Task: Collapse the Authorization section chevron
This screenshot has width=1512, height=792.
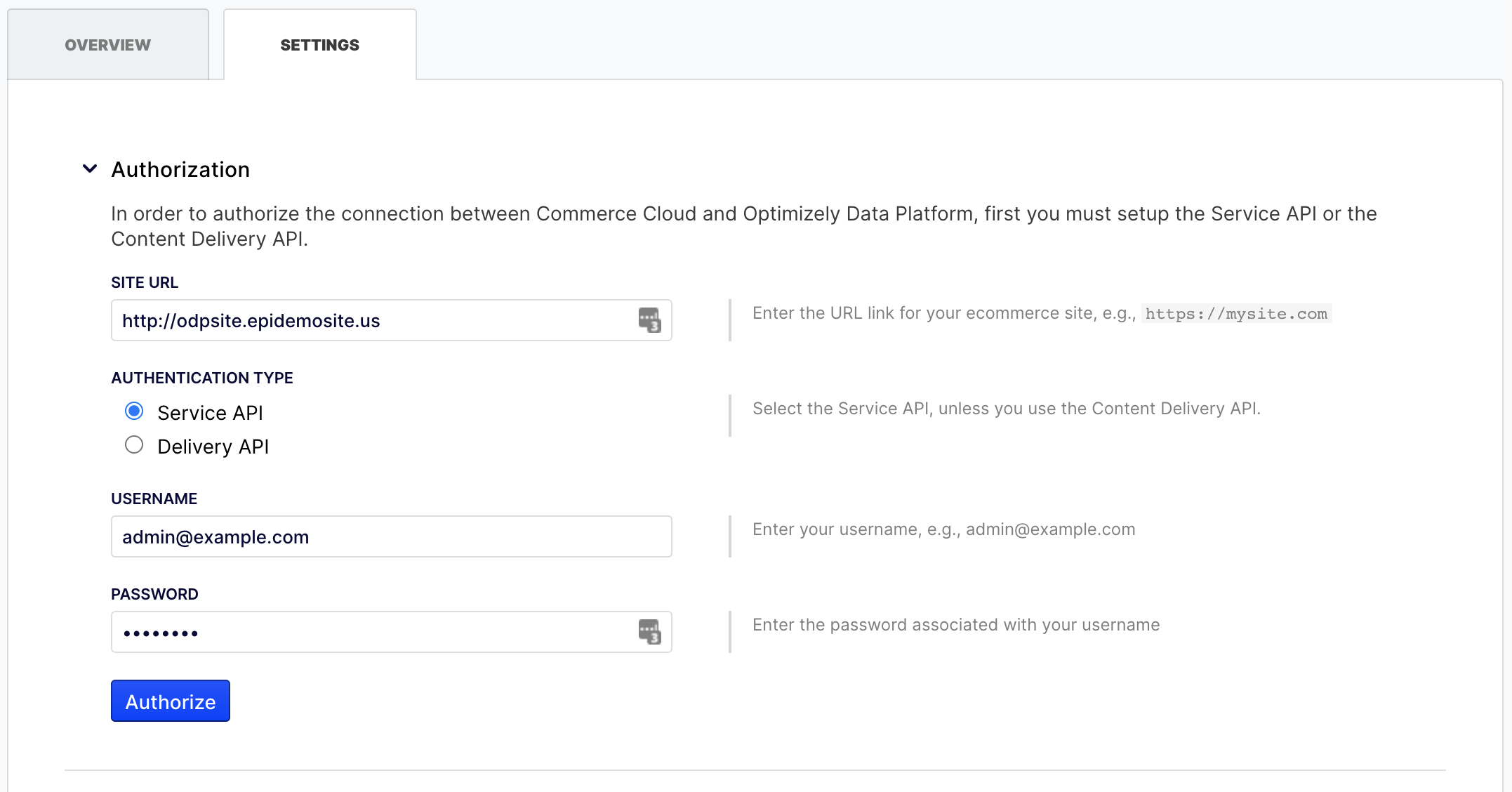Action: click(x=90, y=169)
